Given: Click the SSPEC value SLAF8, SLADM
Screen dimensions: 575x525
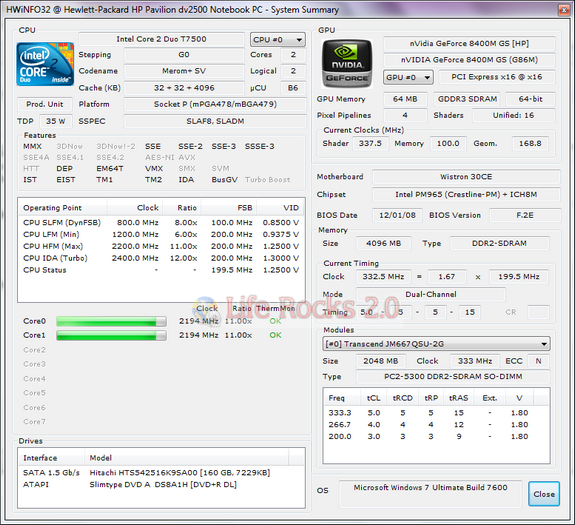Looking at the screenshot, I should coord(215,121).
